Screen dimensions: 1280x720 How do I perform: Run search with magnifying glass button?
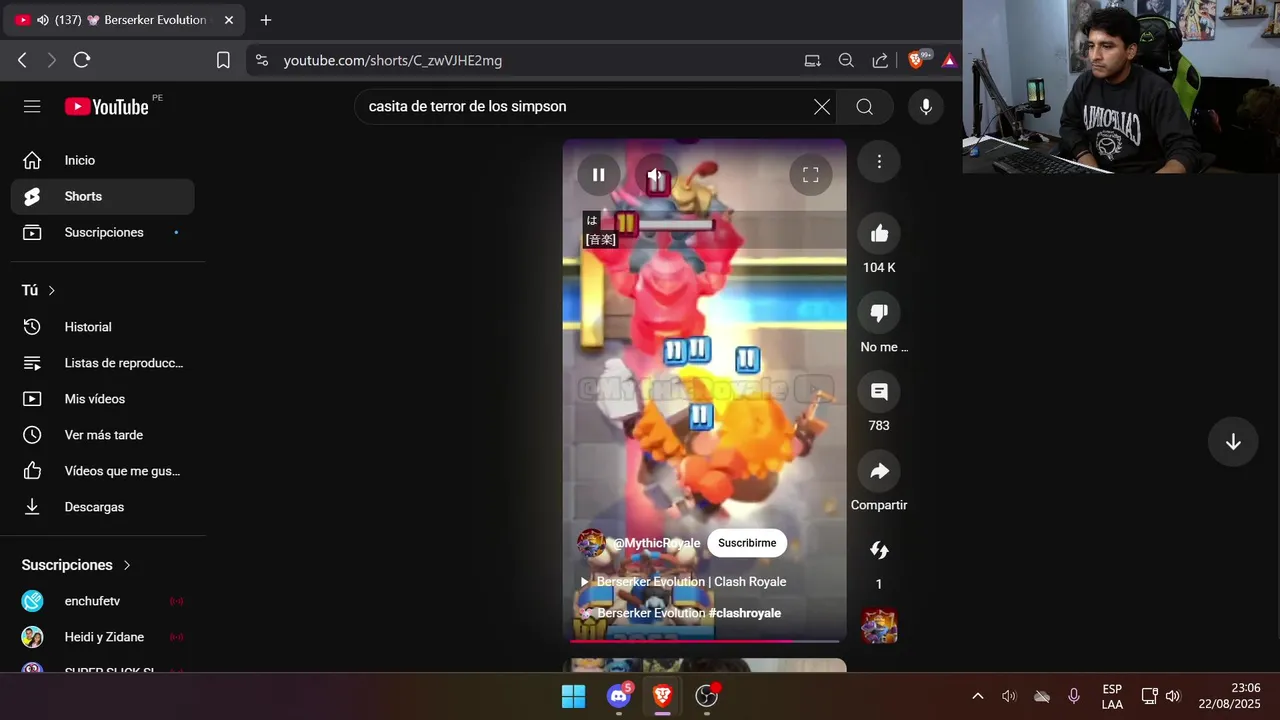point(865,107)
